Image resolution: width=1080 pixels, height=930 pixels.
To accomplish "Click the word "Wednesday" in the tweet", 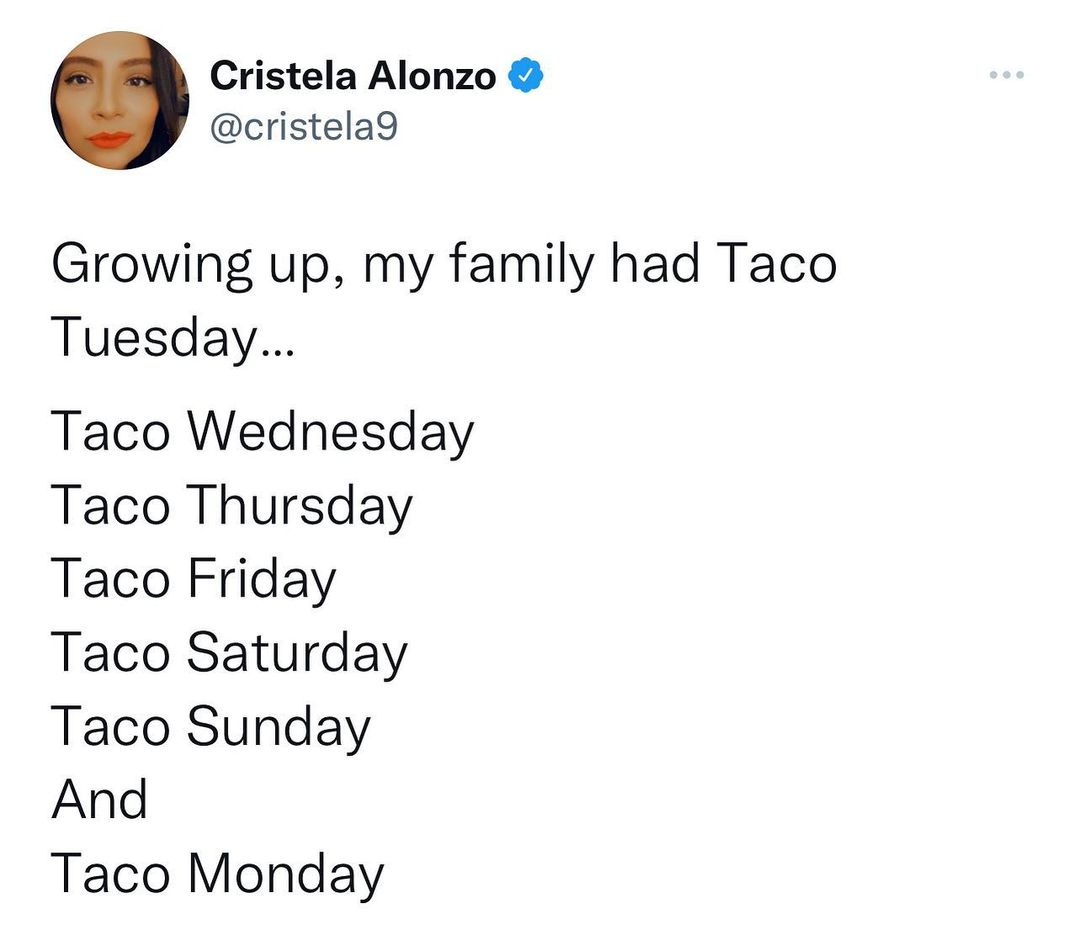I will [330, 432].
